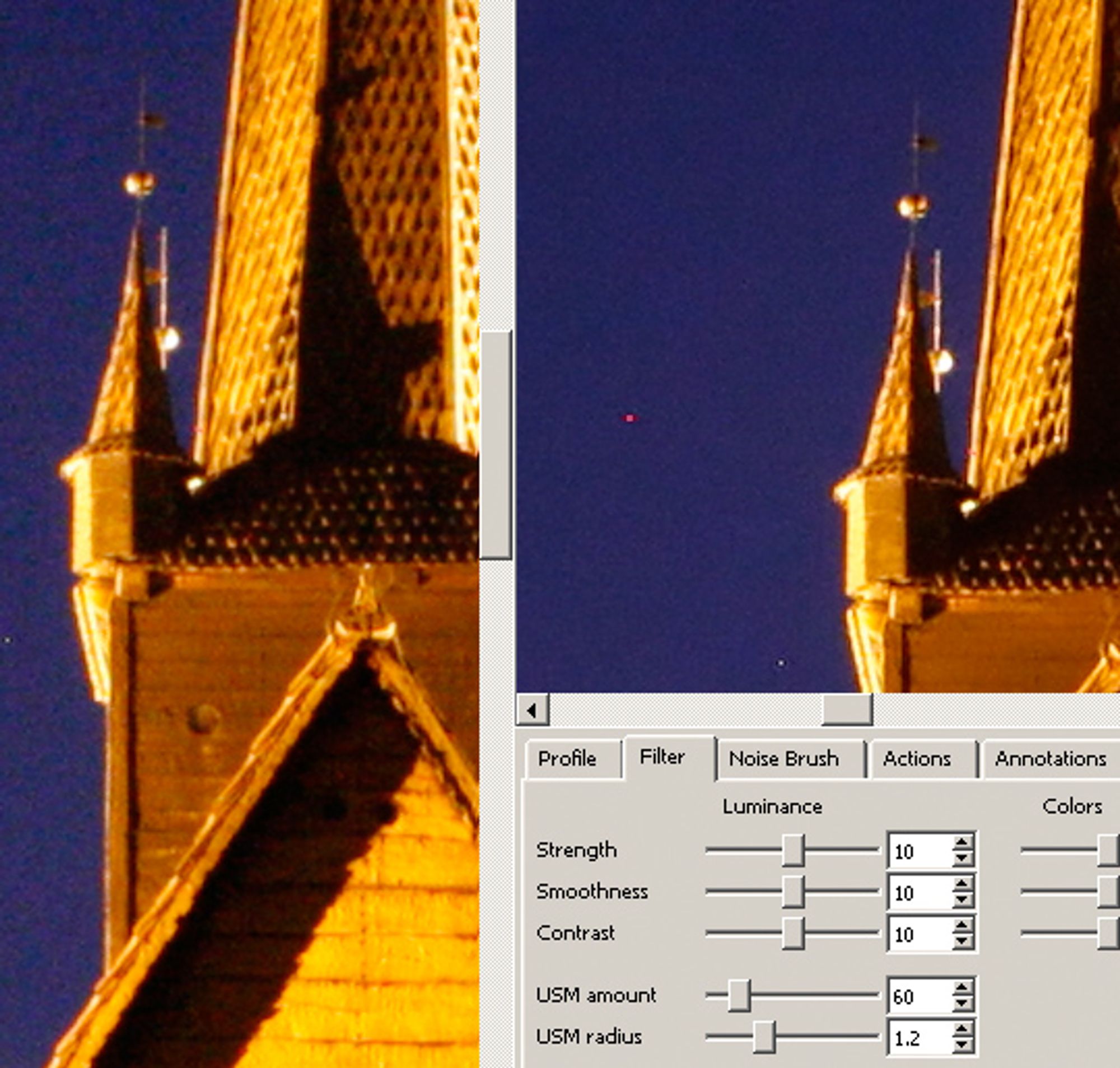Image resolution: width=1120 pixels, height=1068 pixels.
Task: Click the horizontal scrollbar left arrow
Action: (533, 710)
